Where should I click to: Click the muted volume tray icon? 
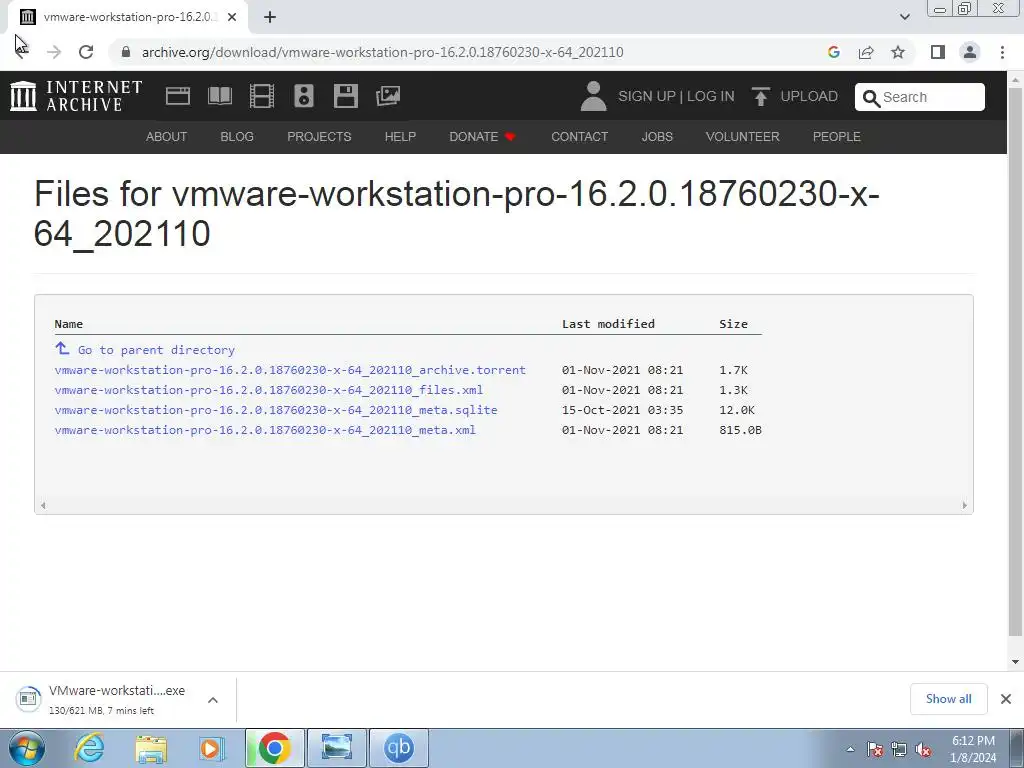click(923, 750)
